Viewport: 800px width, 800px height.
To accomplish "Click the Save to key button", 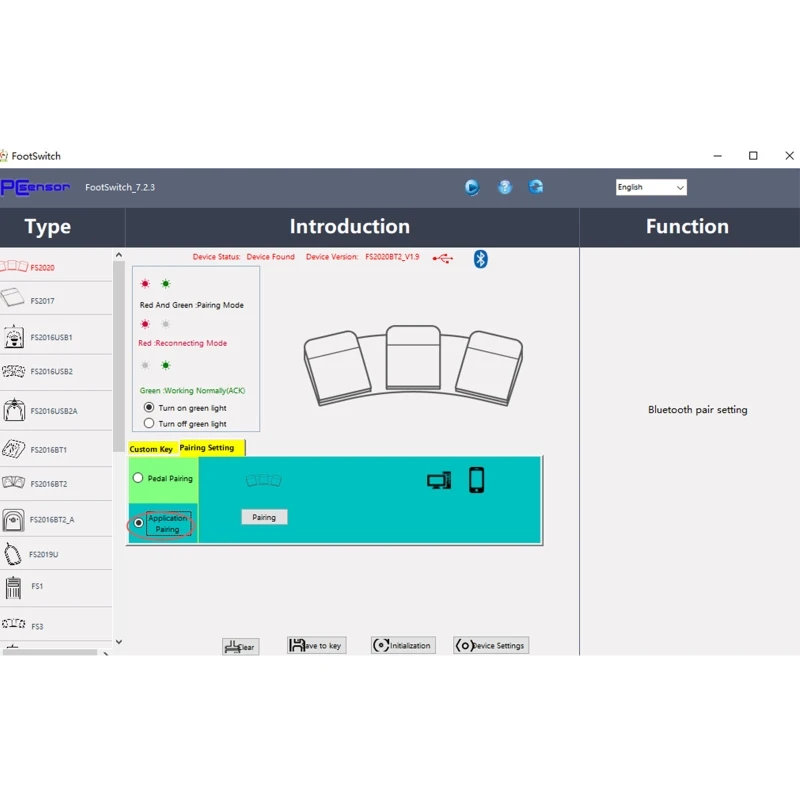I will tap(316, 645).
